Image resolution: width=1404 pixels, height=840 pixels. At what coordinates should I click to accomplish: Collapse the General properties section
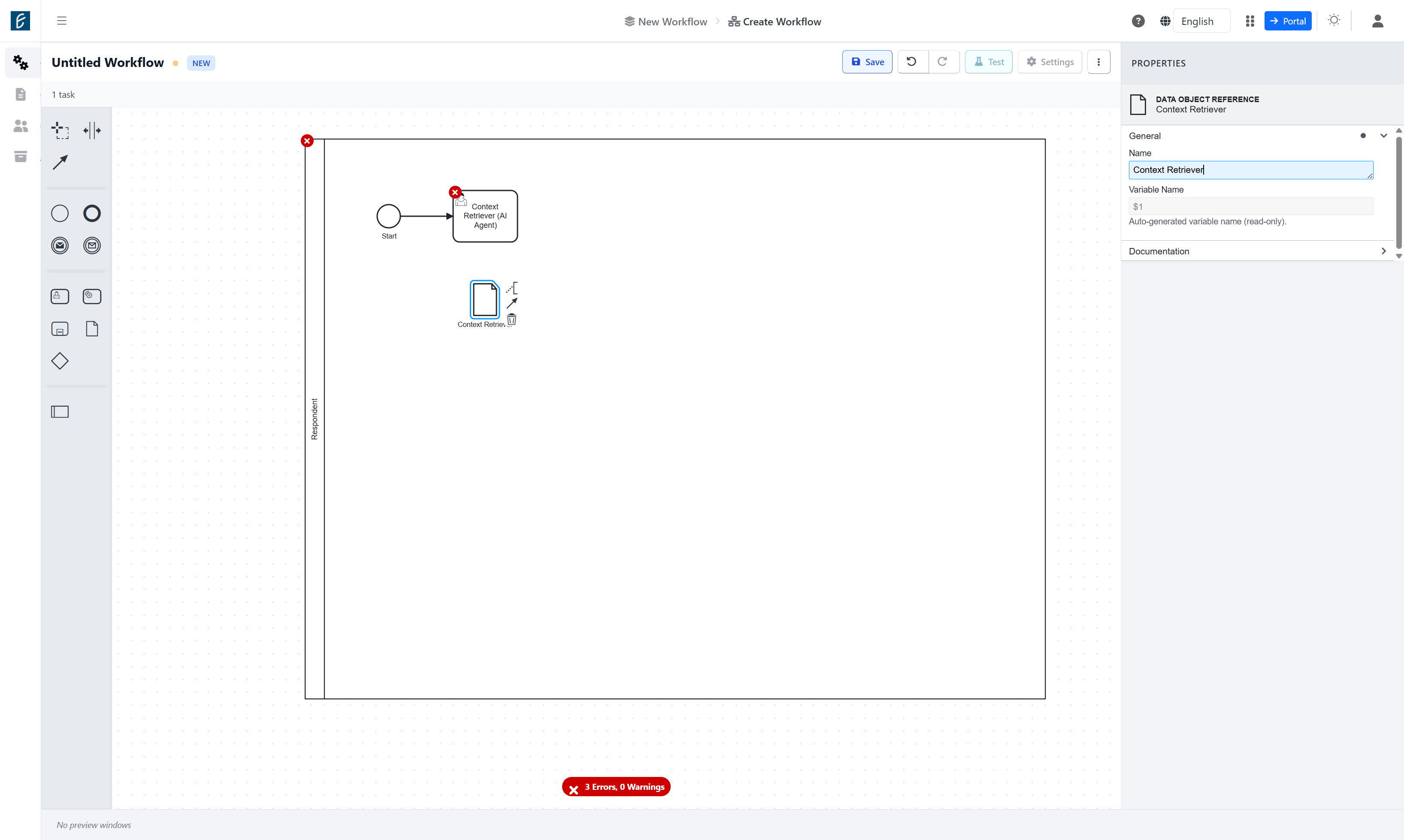coord(1383,136)
